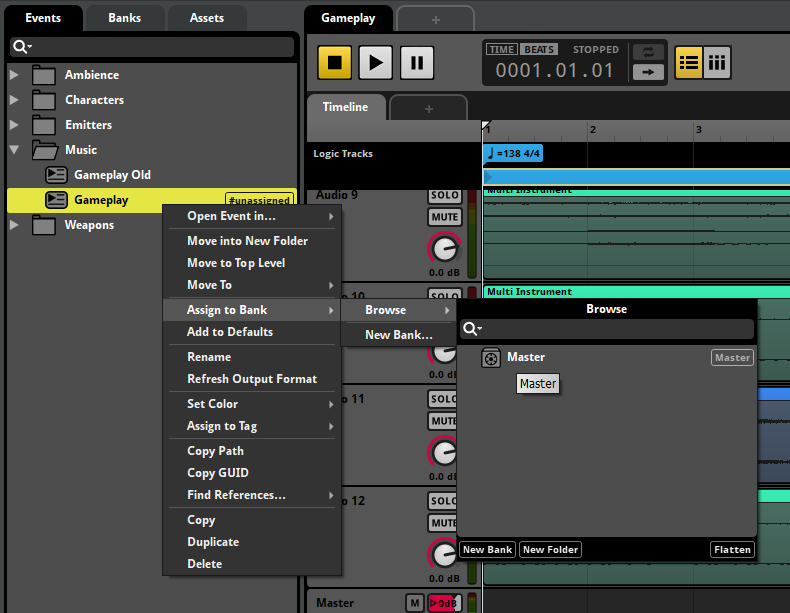
Task: Choose Copy Path
Action: [x=252, y=451]
